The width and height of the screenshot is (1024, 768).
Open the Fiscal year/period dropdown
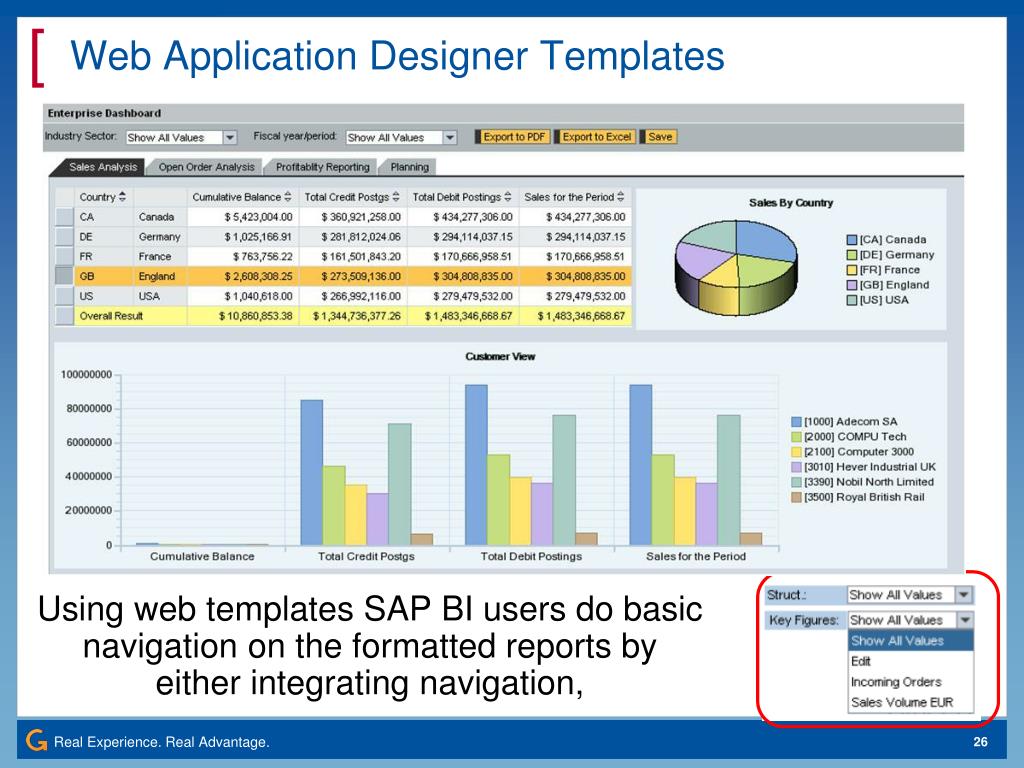click(x=450, y=137)
